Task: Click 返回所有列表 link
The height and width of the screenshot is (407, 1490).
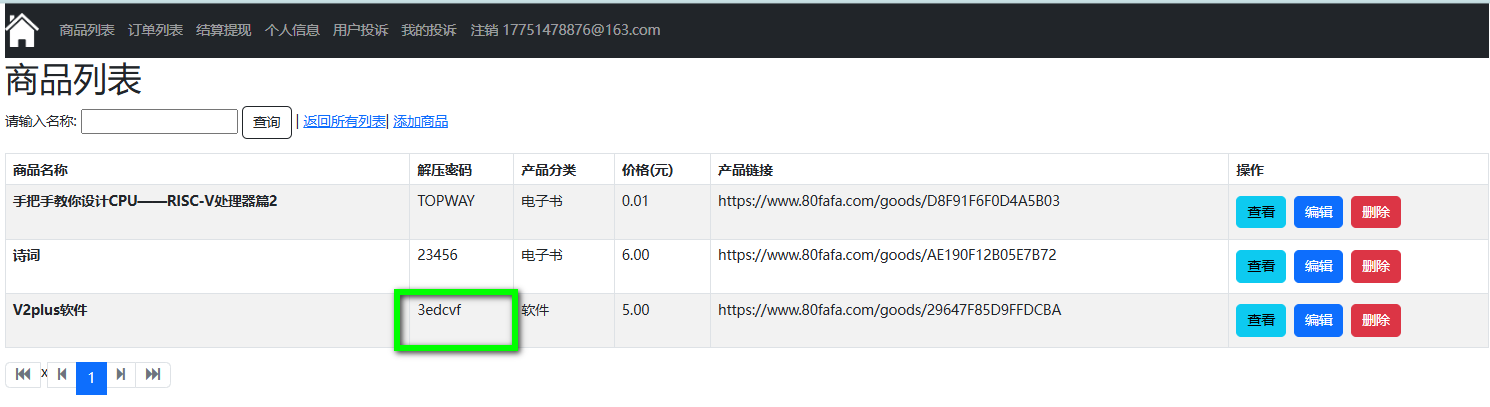Action: [x=344, y=122]
